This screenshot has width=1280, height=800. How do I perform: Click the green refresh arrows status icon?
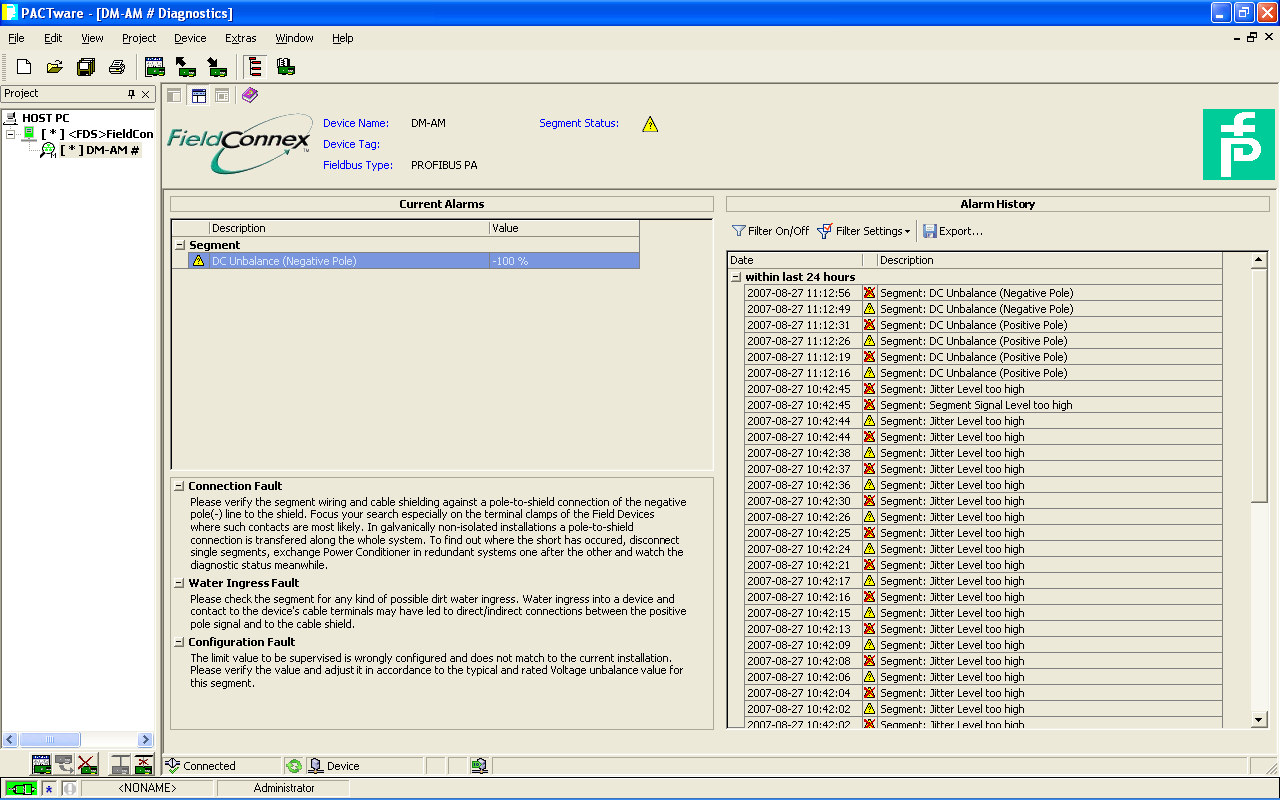pos(293,766)
